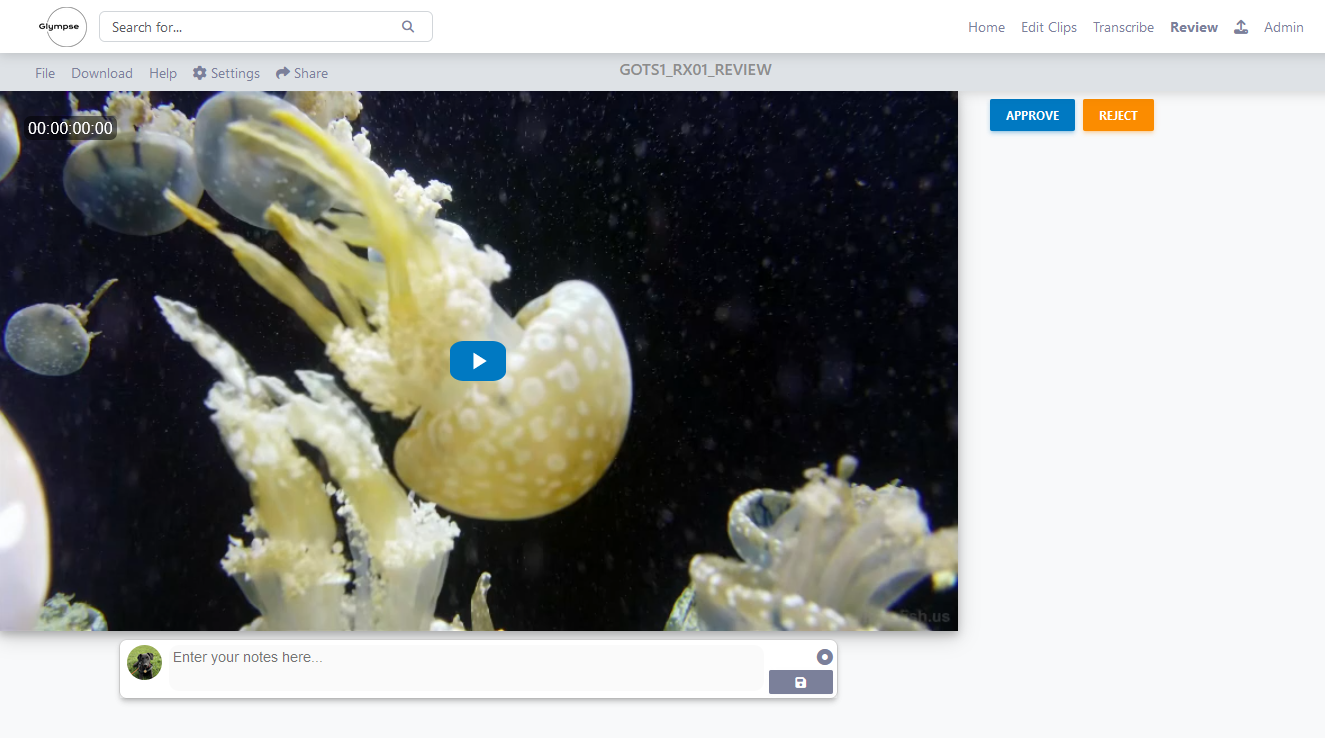The height and width of the screenshot is (738, 1325).
Task: Click the Glympse logo
Action: [61, 27]
